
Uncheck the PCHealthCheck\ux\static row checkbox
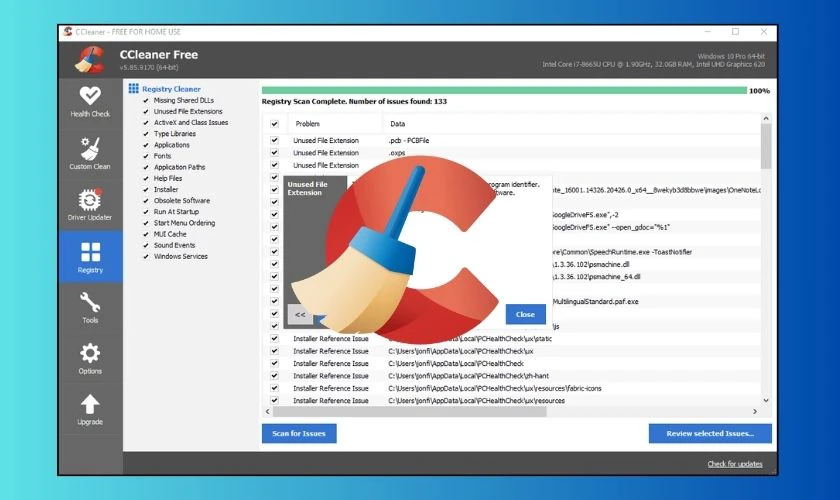[274, 339]
